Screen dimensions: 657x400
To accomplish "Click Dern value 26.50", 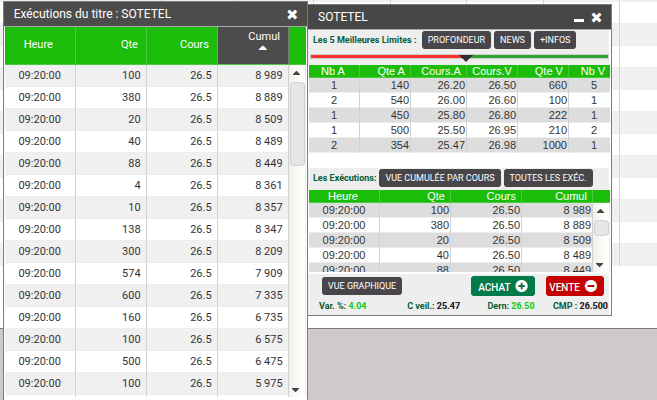I will [522, 306].
